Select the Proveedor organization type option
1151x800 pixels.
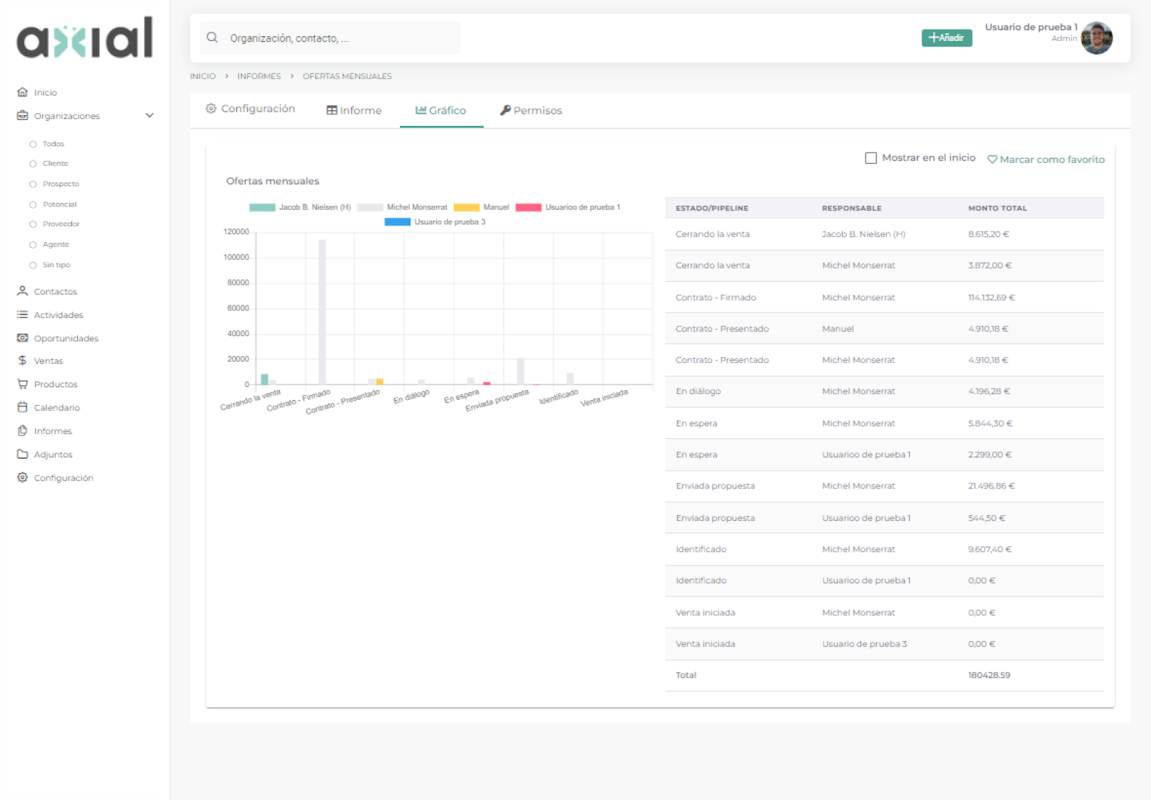(x=32, y=224)
